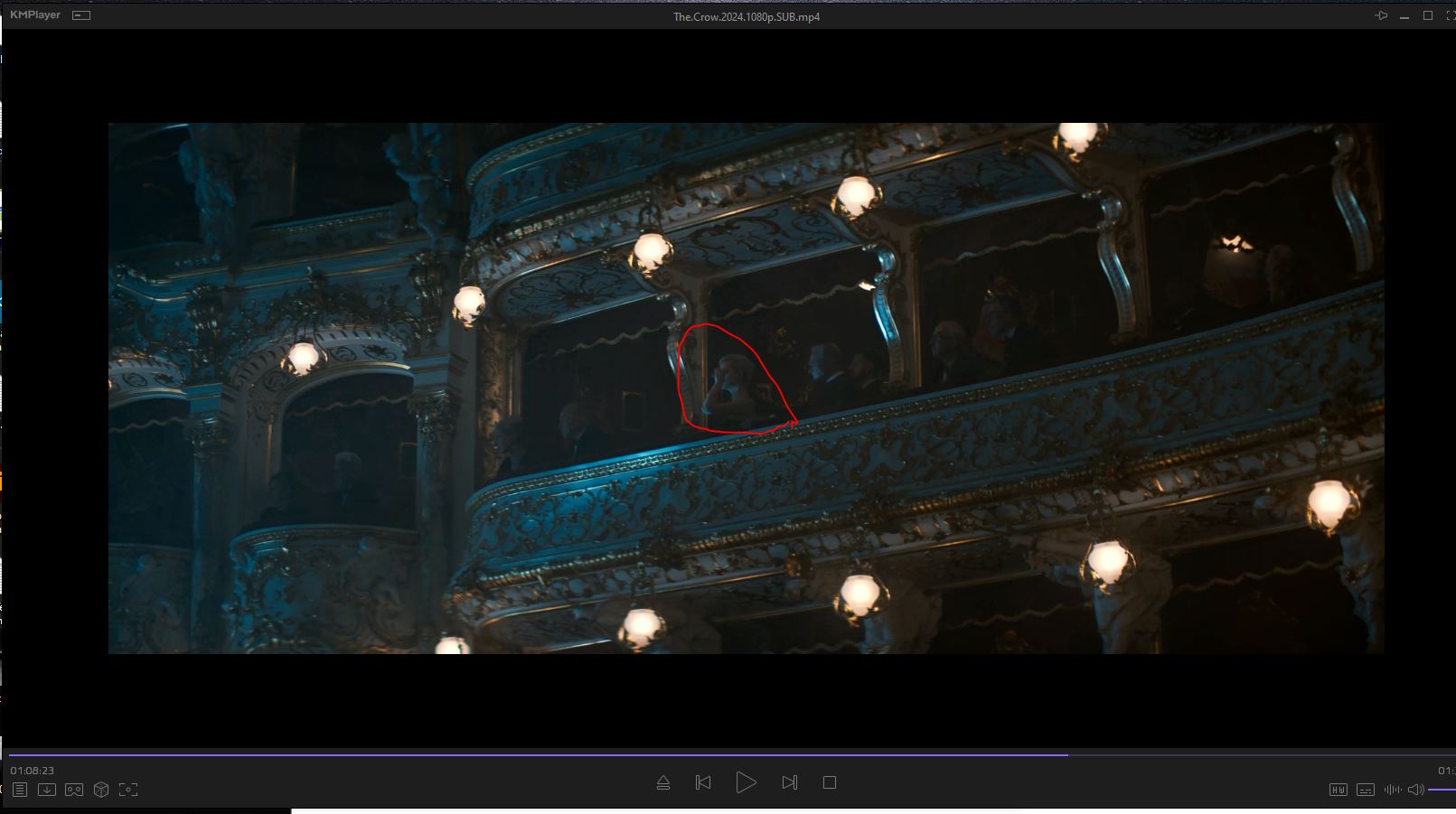Toggle HW hardware acceleration
Viewport: 1456px width, 814px height.
click(x=1339, y=790)
